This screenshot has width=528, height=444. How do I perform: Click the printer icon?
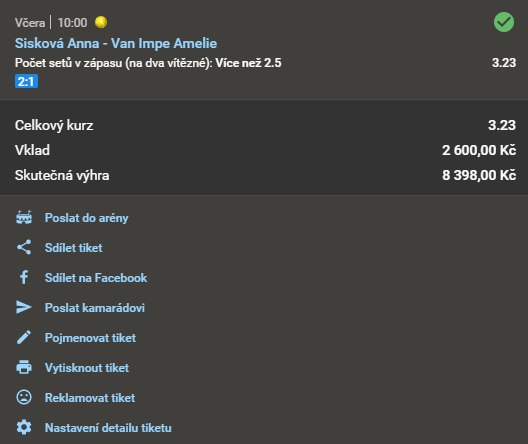[24, 367]
